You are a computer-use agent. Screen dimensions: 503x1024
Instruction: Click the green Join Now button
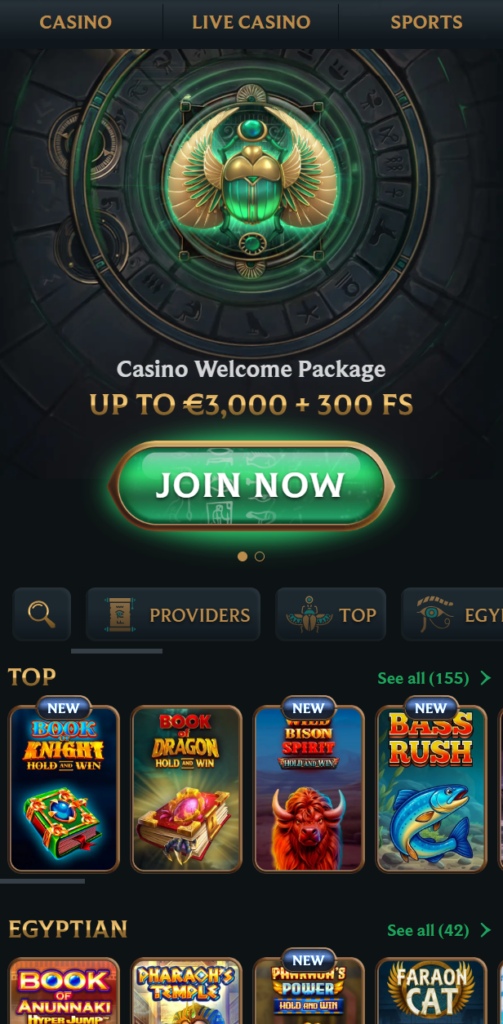coord(252,485)
